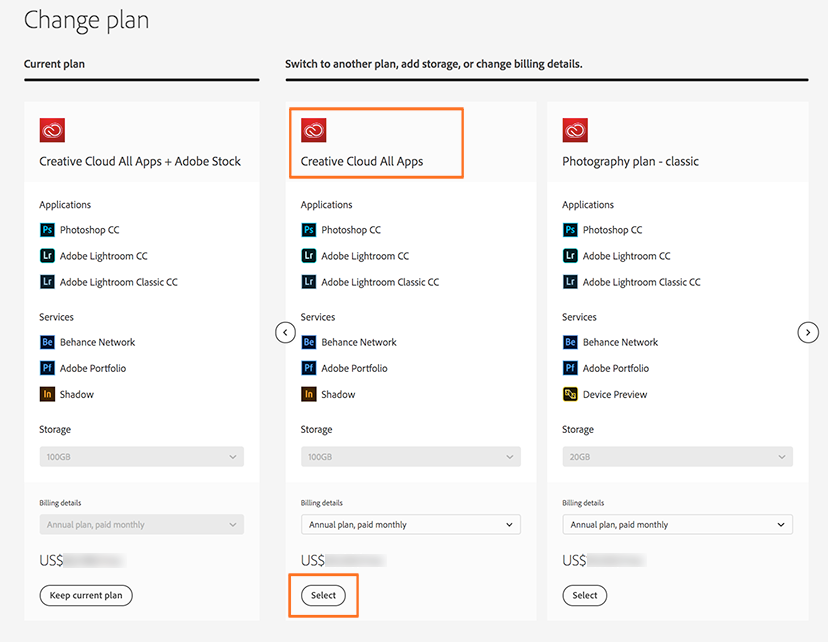The width and height of the screenshot is (828, 642).
Task: Click Lightroom Classic CC icon in Photography plan card
Action: coord(570,281)
